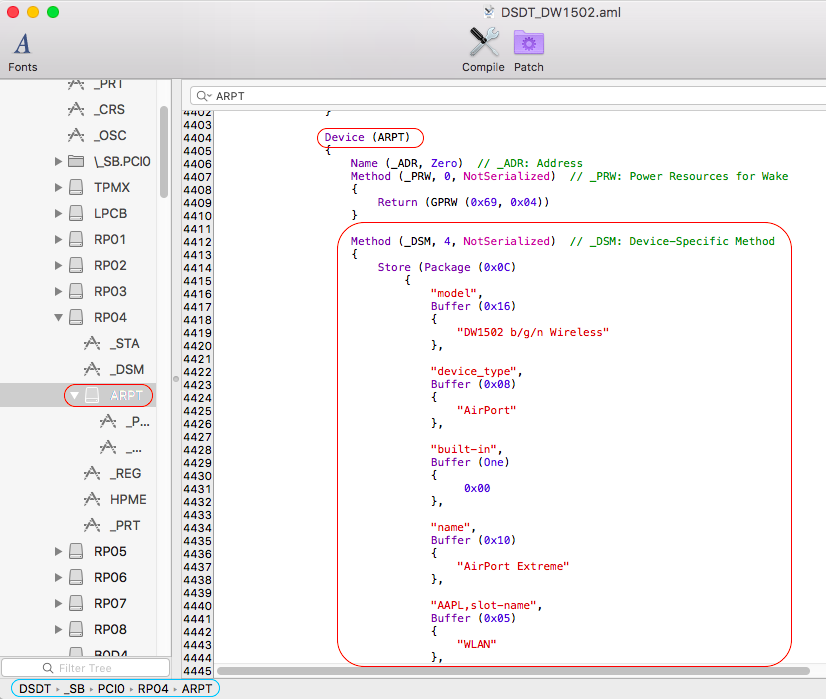826x699 pixels.
Task: Collapse the ARPT device node
Action: click(x=75, y=396)
